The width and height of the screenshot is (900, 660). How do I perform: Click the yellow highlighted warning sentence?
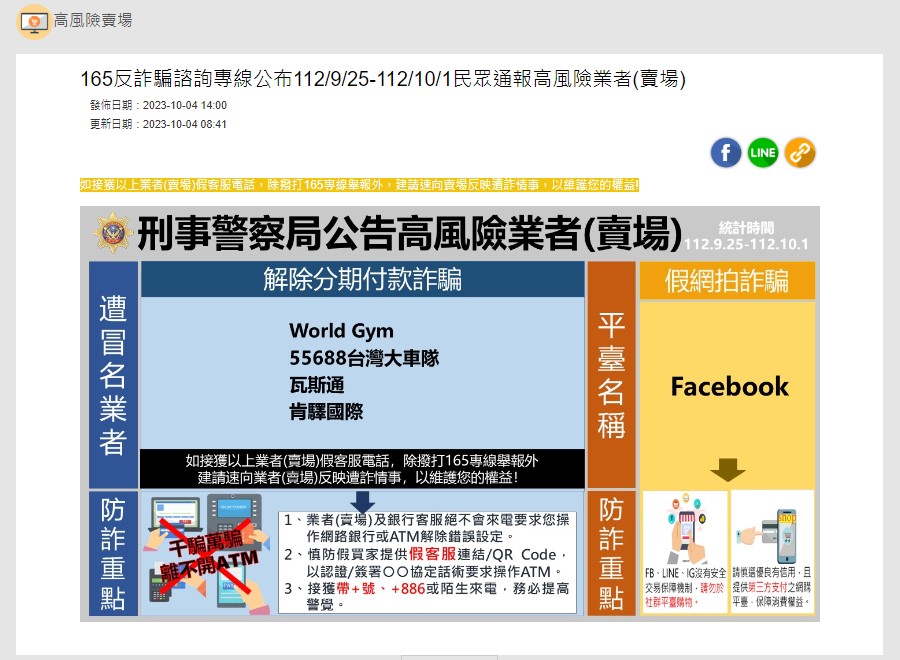359,185
